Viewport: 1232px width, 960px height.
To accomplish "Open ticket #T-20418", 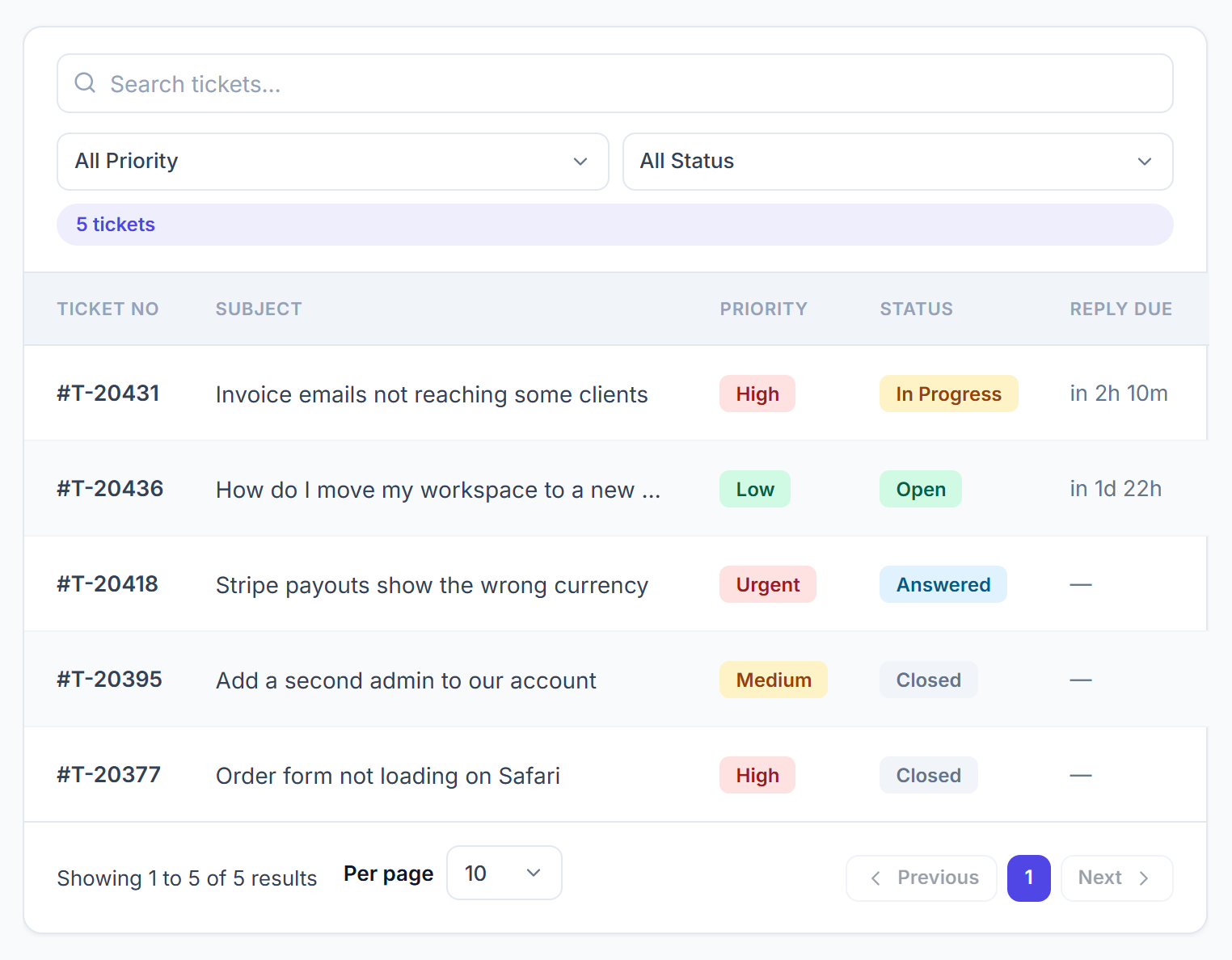I will coord(108,584).
